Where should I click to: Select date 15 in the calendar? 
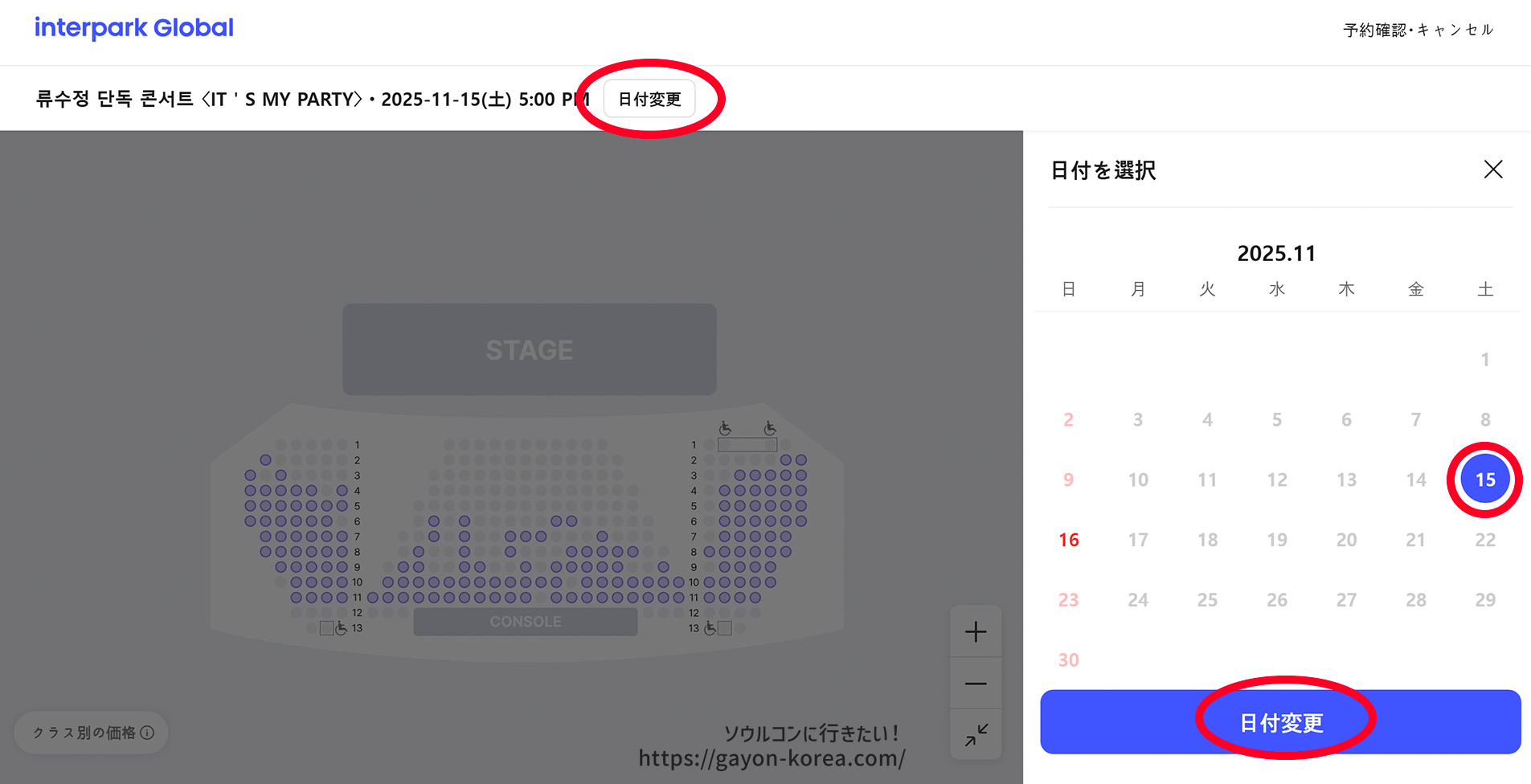coord(1484,480)
